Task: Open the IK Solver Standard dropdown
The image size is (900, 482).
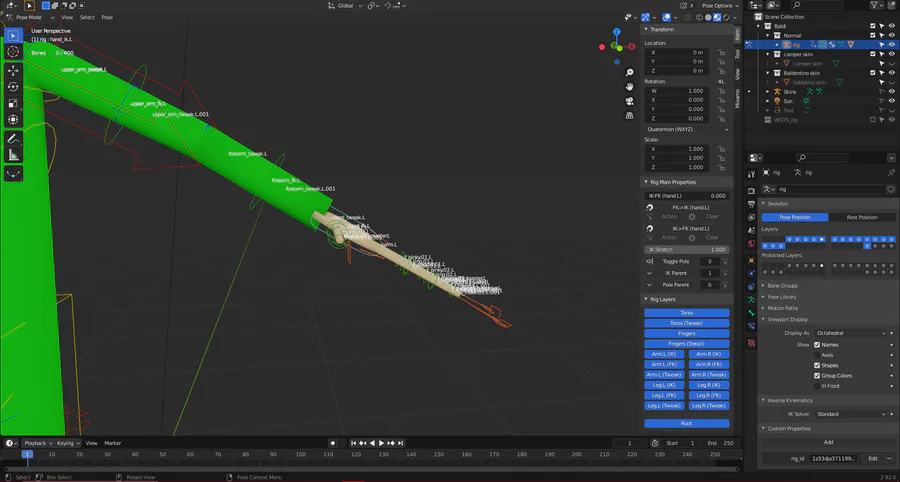Action: point(851,414)
